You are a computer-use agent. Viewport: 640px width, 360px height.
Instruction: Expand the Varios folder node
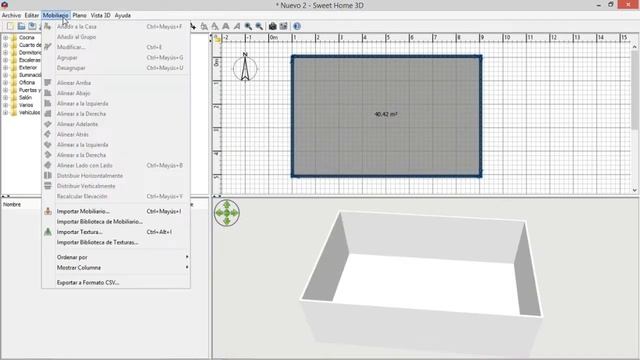point(5,105)
